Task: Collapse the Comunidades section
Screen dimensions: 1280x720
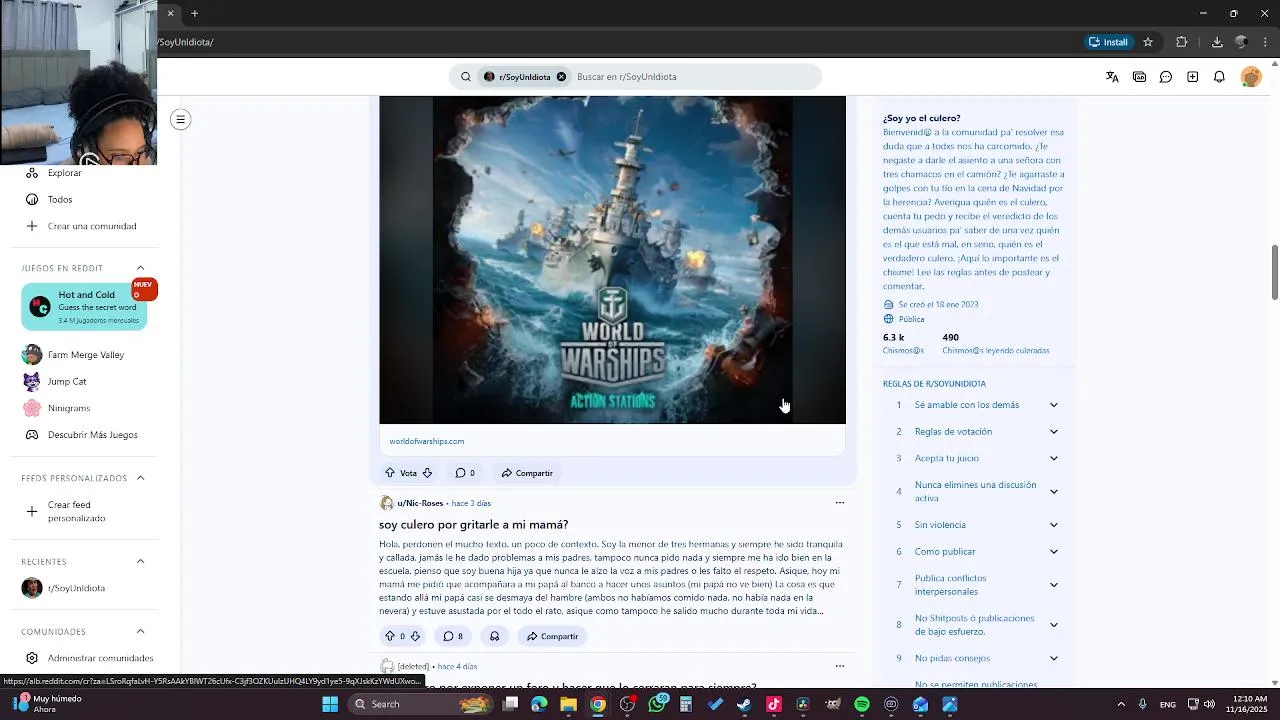Action: [140, 632]
